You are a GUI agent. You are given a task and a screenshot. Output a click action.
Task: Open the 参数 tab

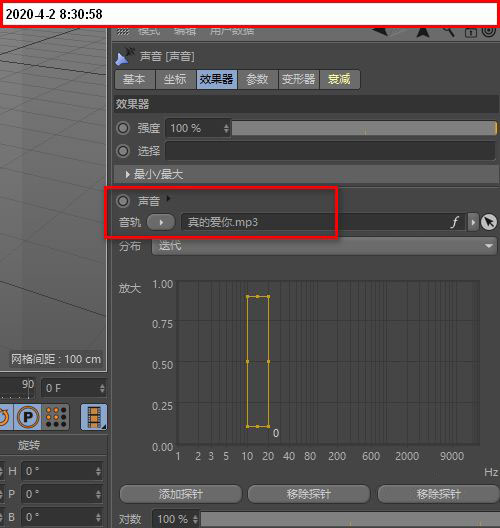258,79
